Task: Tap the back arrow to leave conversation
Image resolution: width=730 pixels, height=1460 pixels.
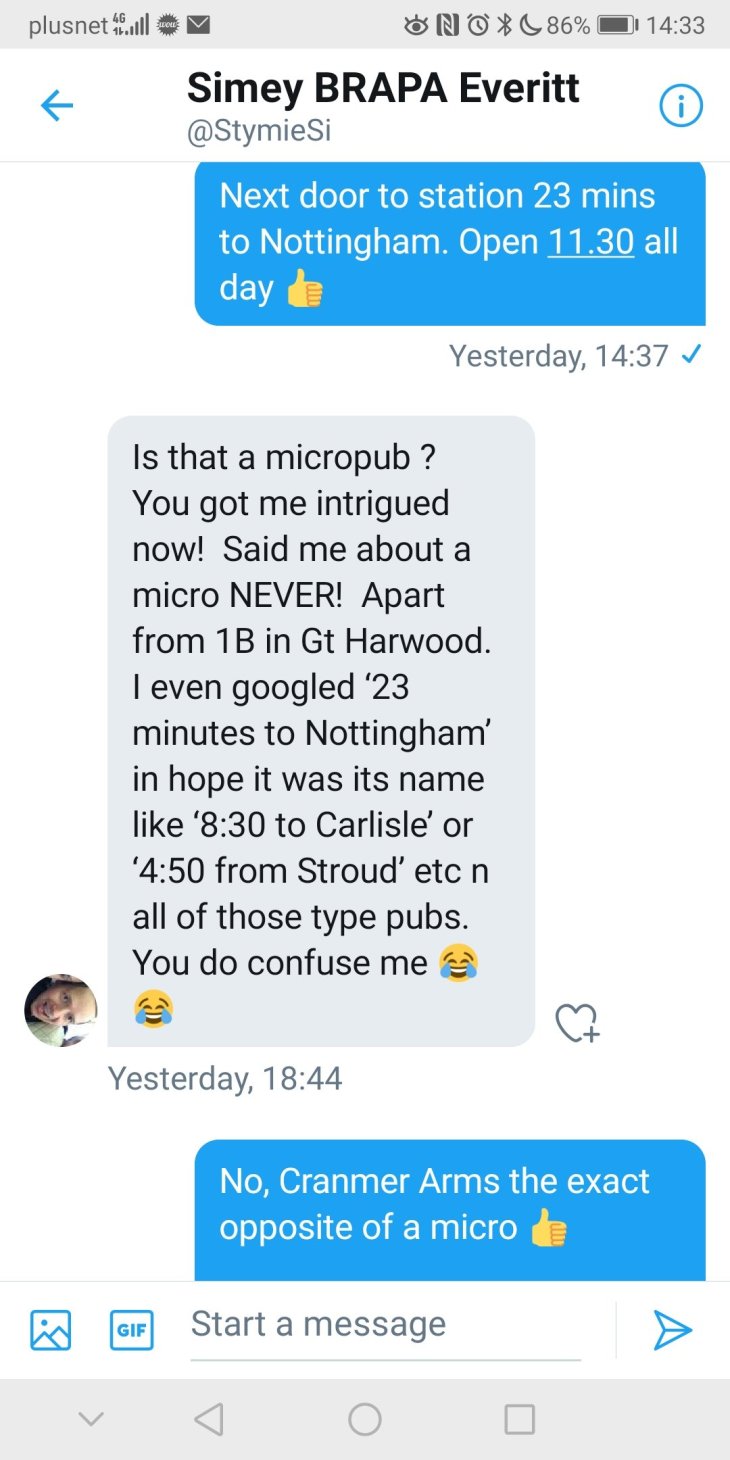Action: click(x=57, y=105)
